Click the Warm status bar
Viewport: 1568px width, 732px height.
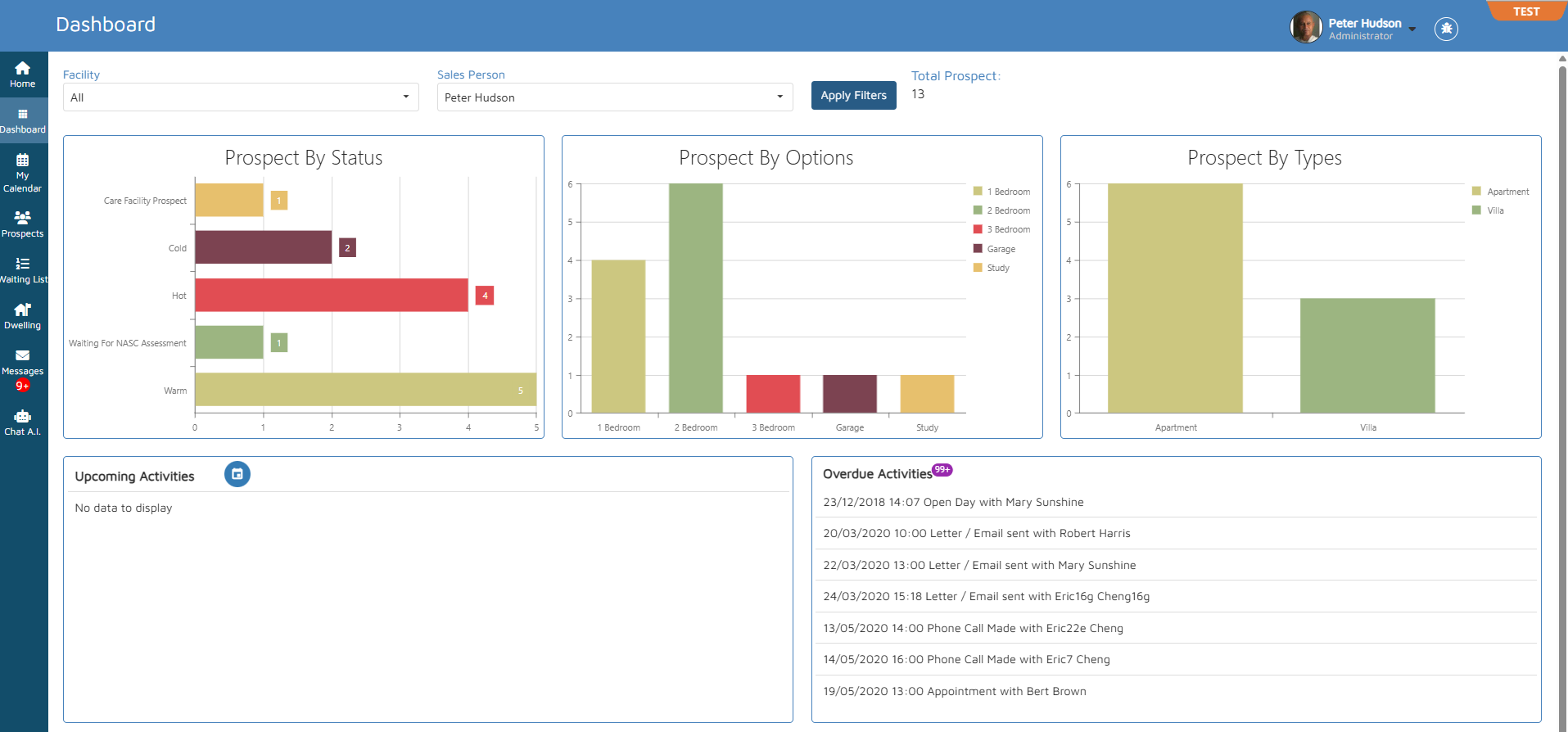(x=365, y=390)
